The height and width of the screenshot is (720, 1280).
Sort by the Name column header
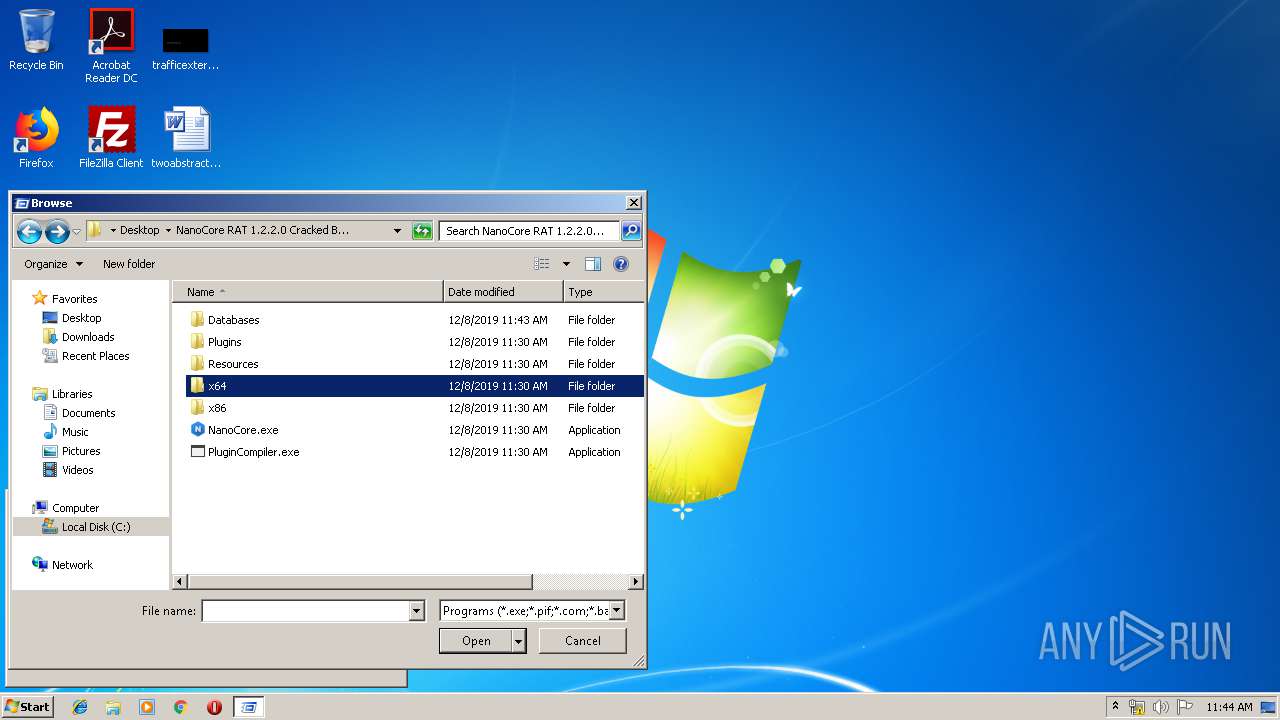pyautogui.click(x=308, y=292)
